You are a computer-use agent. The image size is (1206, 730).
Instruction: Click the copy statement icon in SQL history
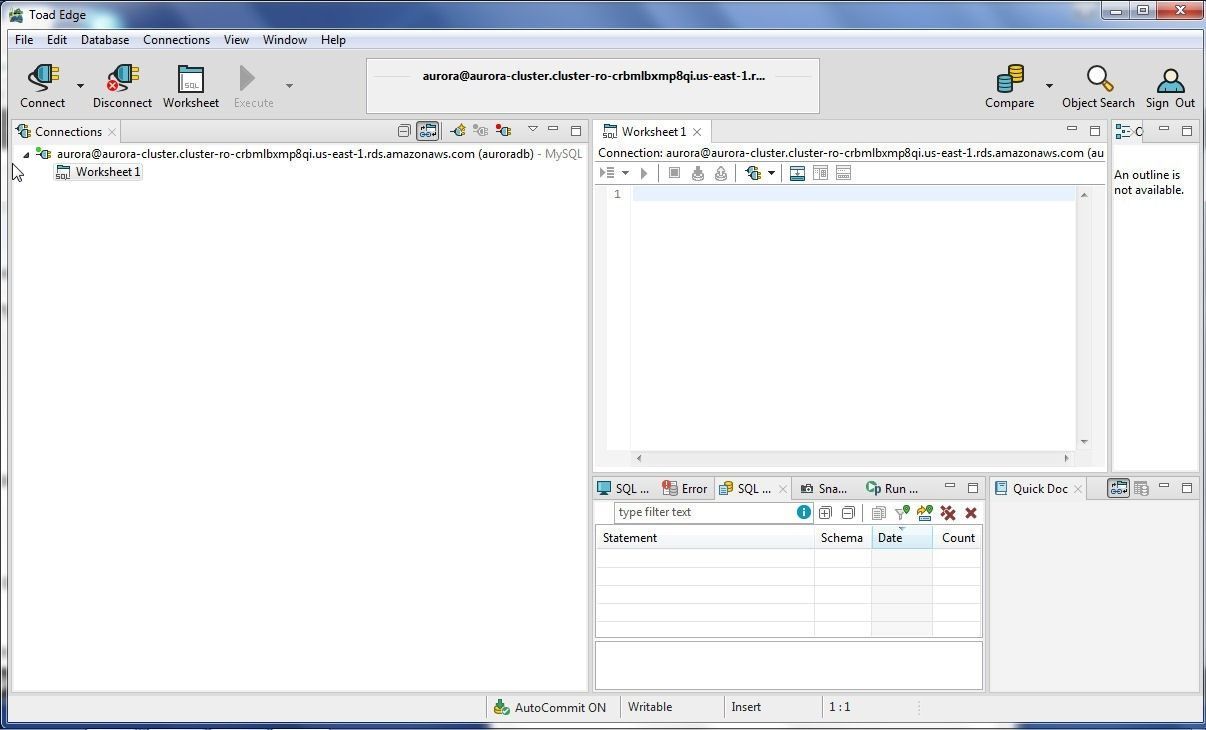point(878,513)
